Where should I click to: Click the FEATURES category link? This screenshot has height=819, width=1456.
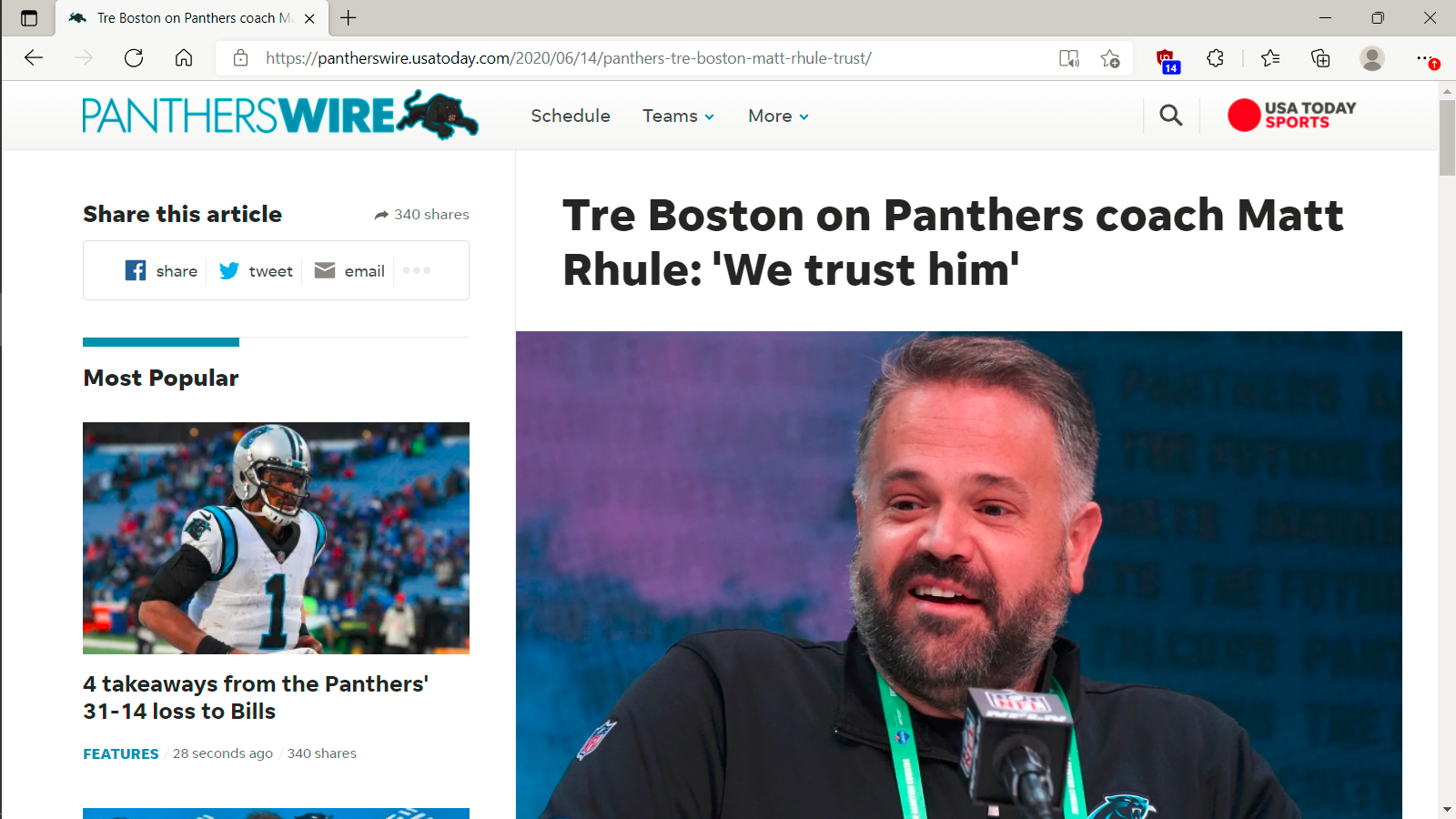pyautogui.click(x=121, y=753)
